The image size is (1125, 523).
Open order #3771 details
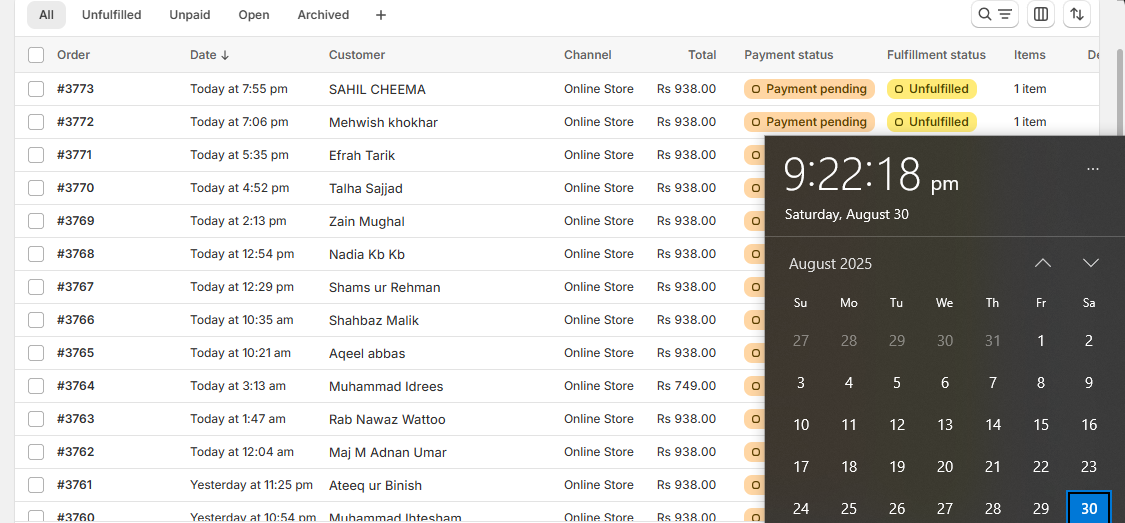point(75,155)
